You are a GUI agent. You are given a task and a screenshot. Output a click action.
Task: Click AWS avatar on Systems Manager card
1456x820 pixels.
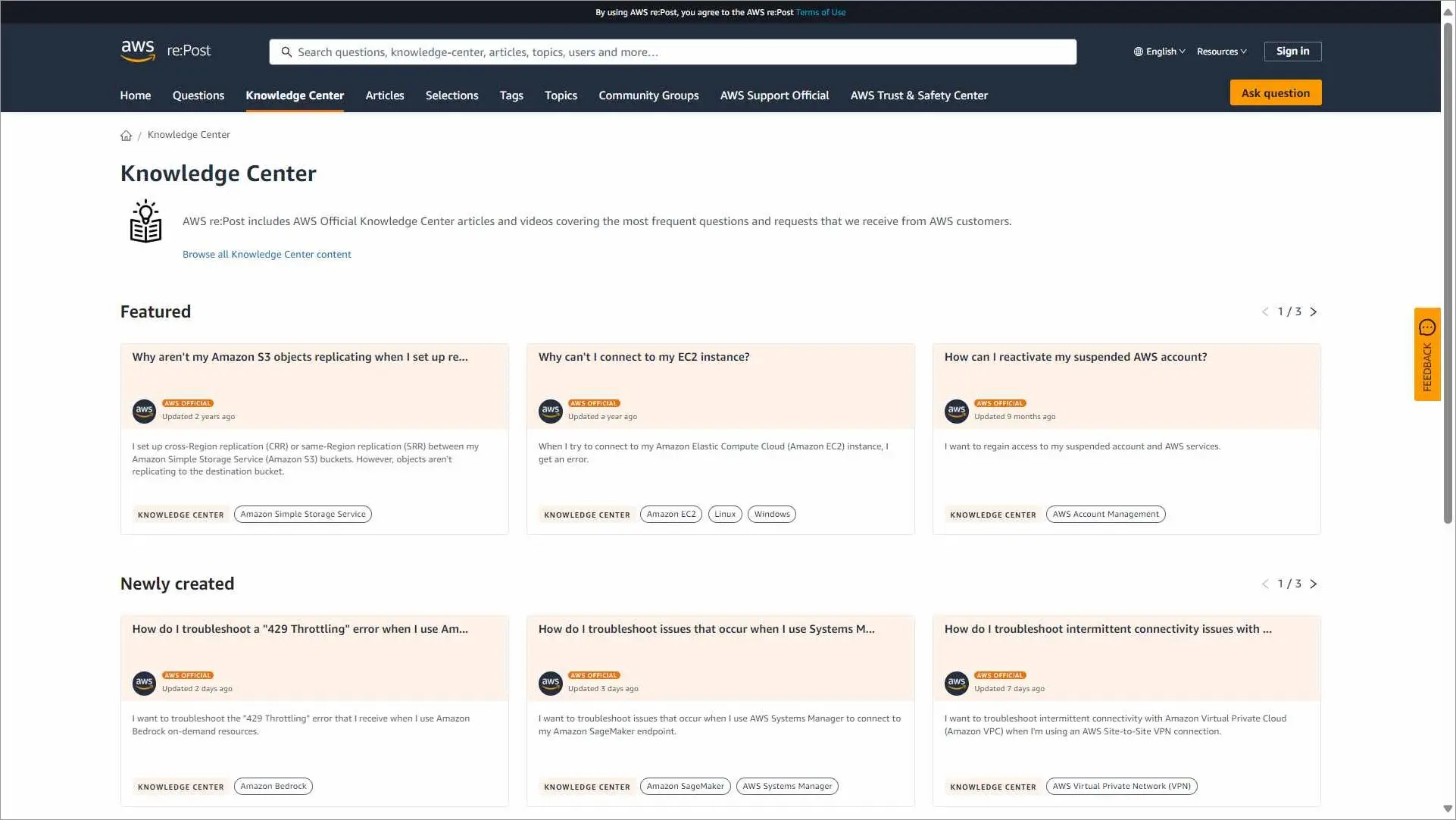(550, 683)
